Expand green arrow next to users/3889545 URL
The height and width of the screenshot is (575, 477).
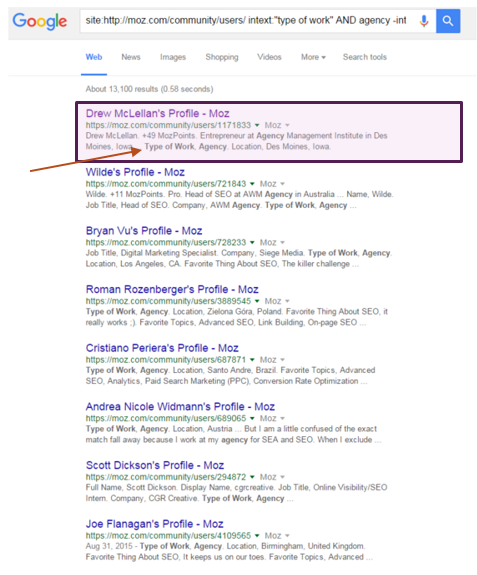point(257,301)
